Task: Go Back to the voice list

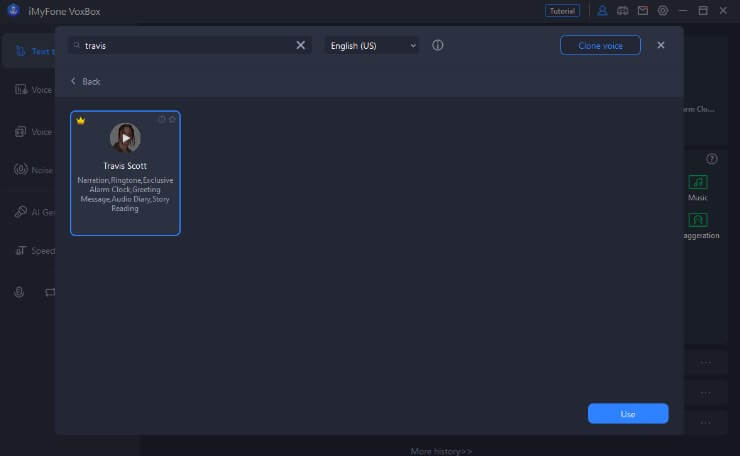Action: (85, 82)
